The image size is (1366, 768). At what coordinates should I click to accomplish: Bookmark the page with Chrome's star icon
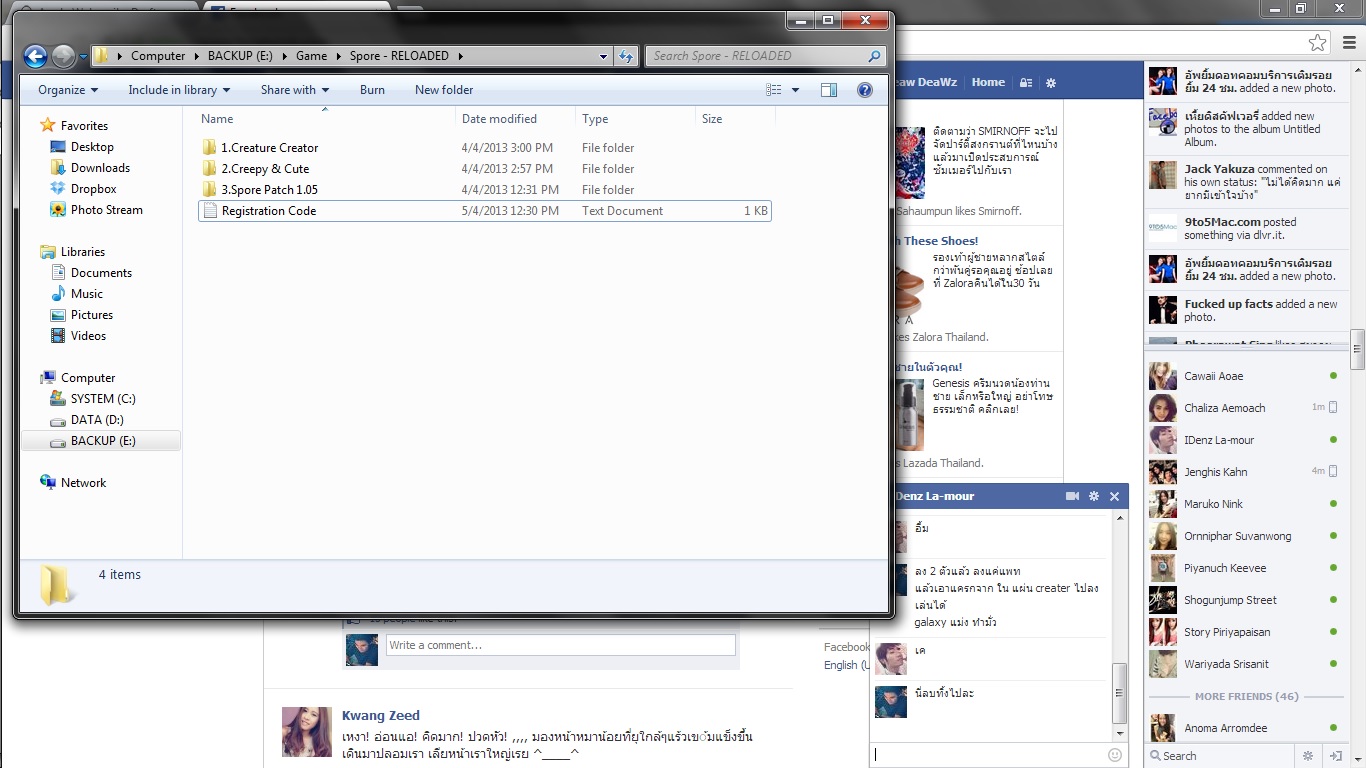pos(1318,43)
